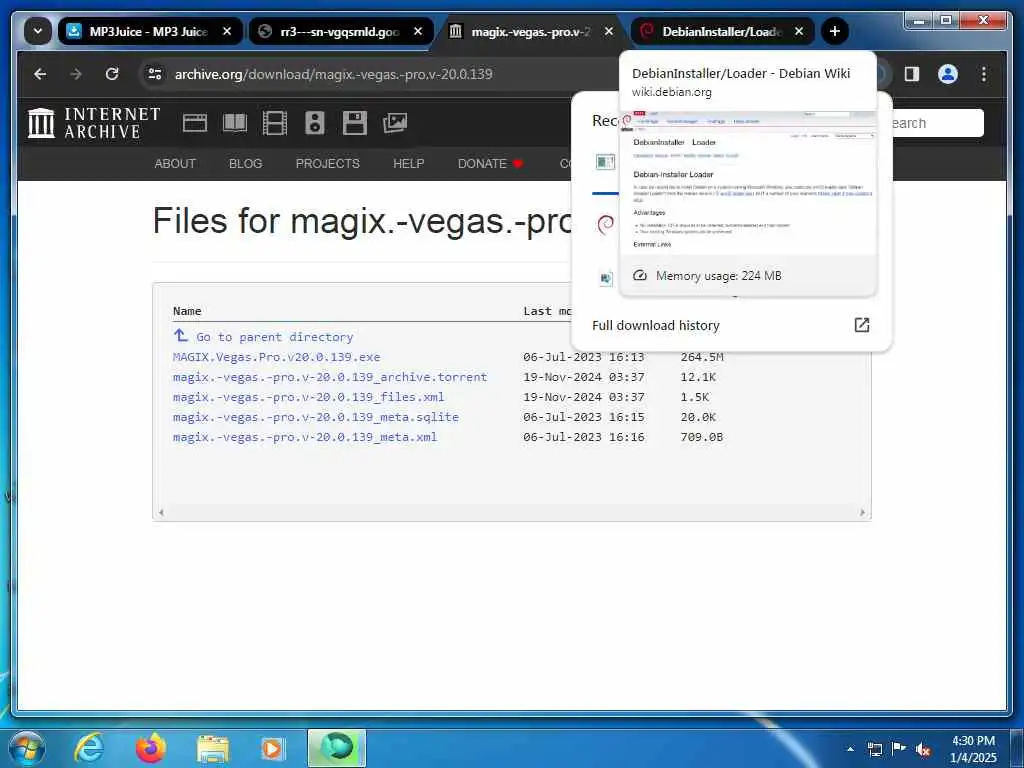Click the archive search field

(937, 123)
